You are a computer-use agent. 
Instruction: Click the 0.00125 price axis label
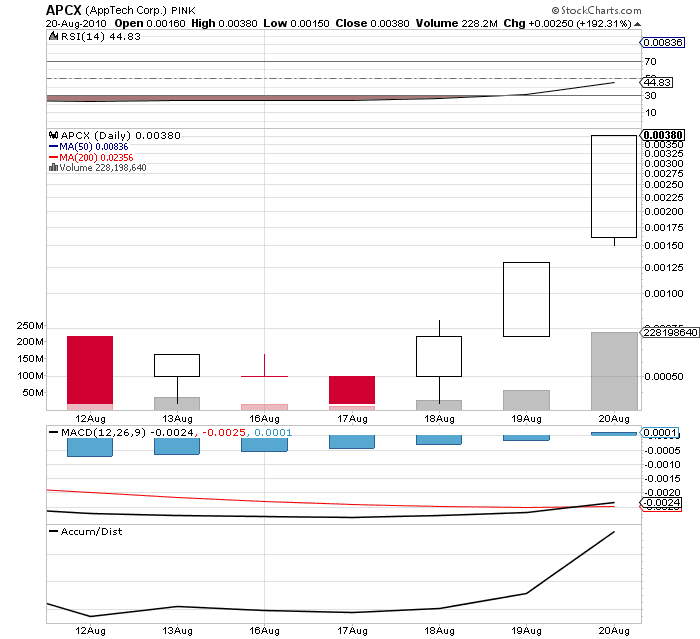pos(664,267)
